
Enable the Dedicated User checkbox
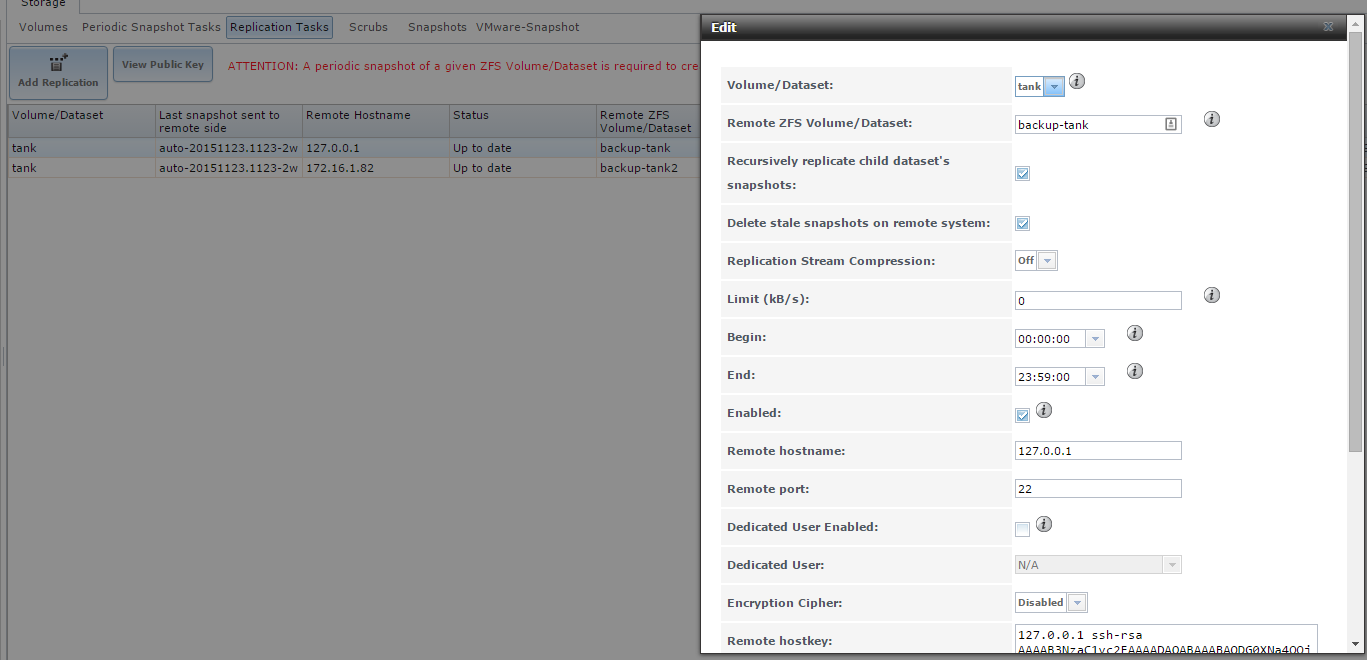tap(1022, 530)
